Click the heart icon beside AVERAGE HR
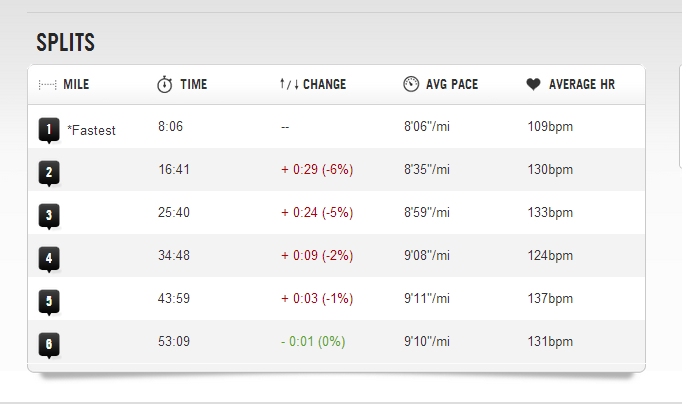Viewport: 682px width, 404px height. point(533,84)
